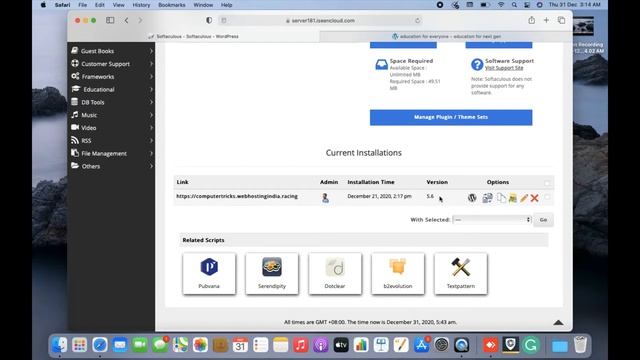Click Safari share icon

(x=531, y=20)
